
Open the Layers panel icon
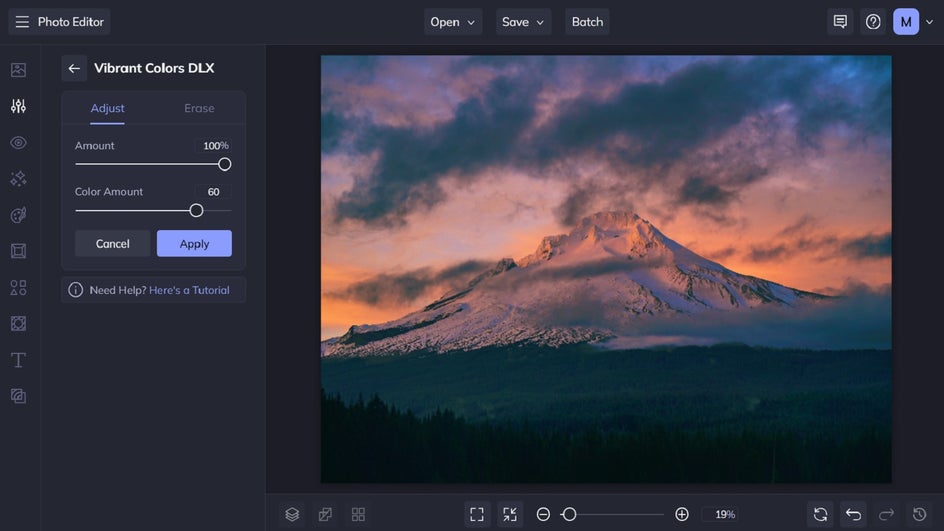click(292, 514)
